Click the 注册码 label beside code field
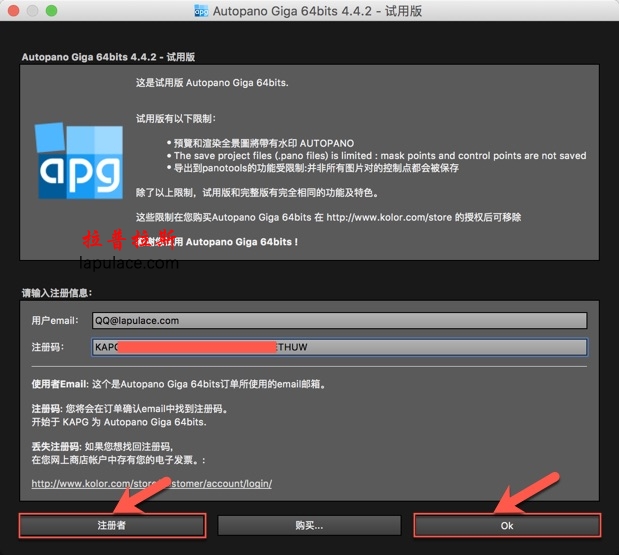 (47, 347)
